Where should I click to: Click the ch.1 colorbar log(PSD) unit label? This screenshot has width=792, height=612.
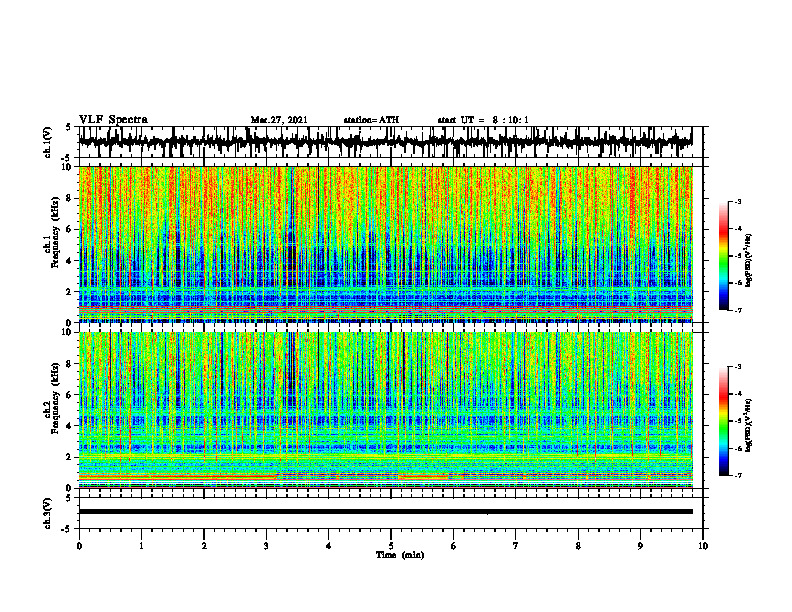click(x=749, y=261)
